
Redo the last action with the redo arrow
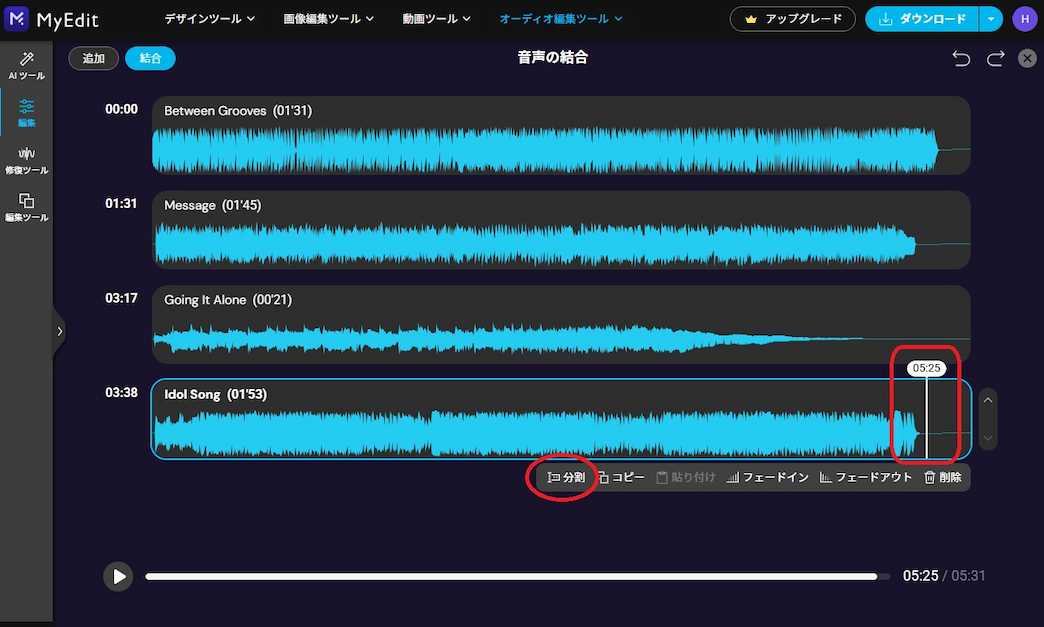tap(995, 58)
